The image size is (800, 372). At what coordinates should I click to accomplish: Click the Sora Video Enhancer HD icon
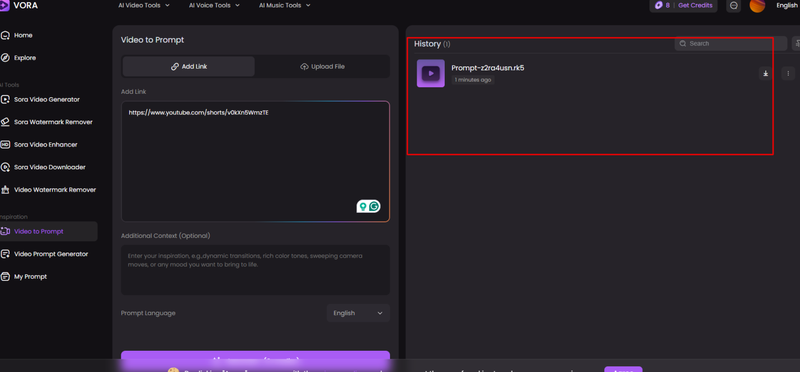click(5, 144)
